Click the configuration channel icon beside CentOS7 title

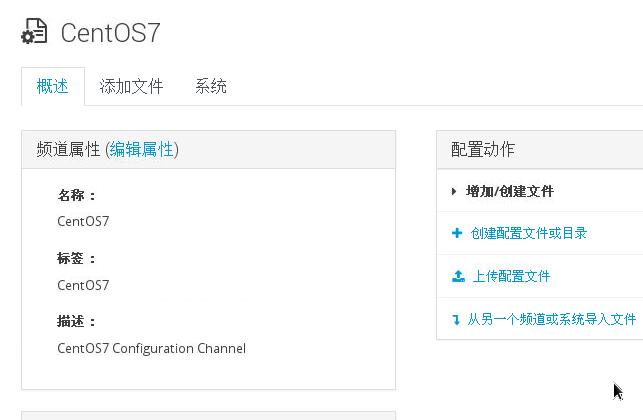point(34,31)
